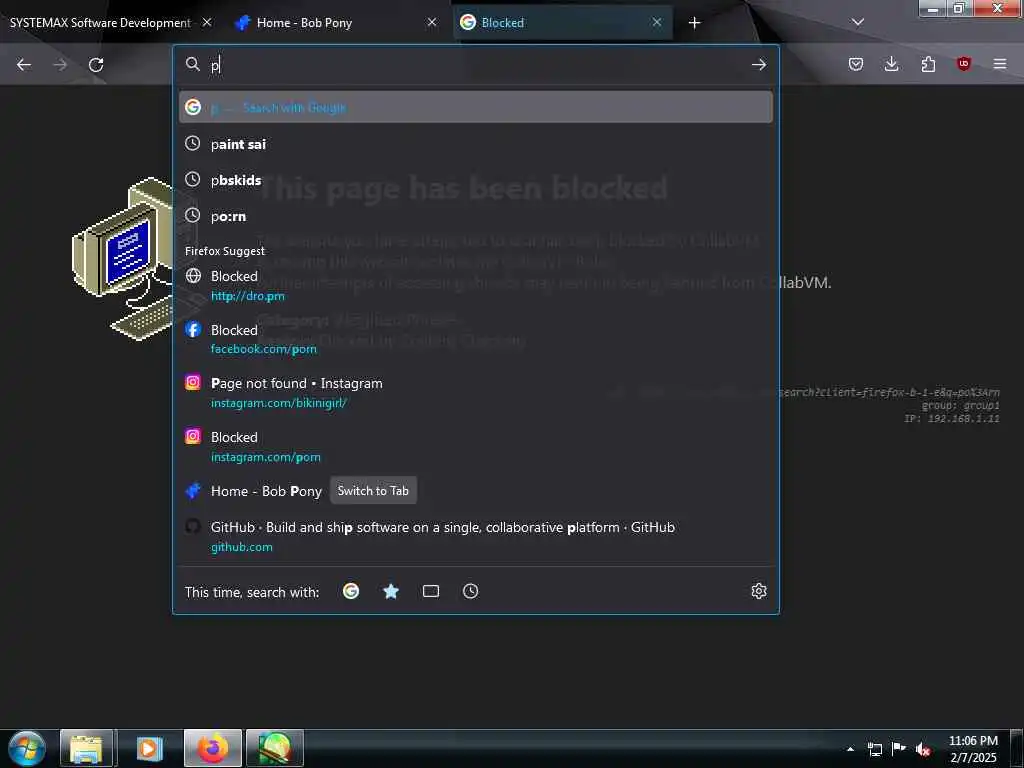Launch Windows Media Player from the taskbar
Image resolution: width=1024 pixels, height=768 pixels.
coord(148,748)
